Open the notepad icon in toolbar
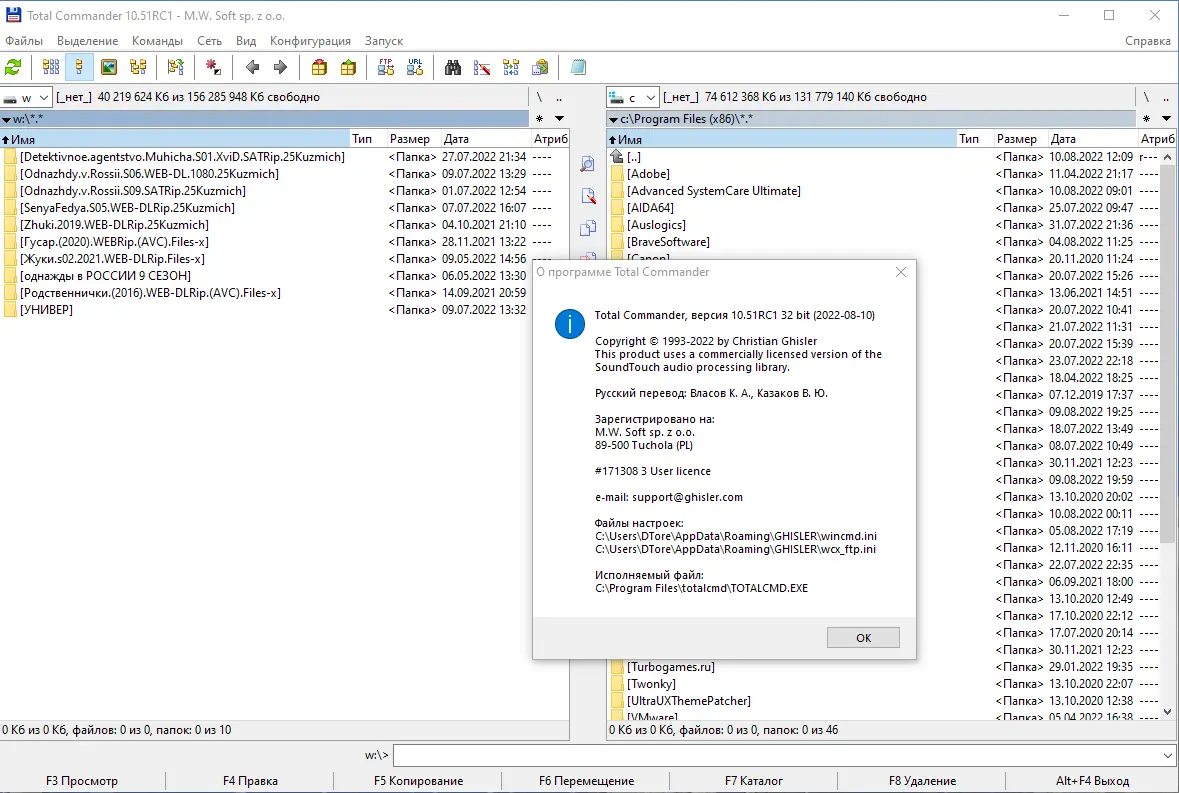Image resolution: width=1179 pixels, height=793 pixels. pos(578,68)
